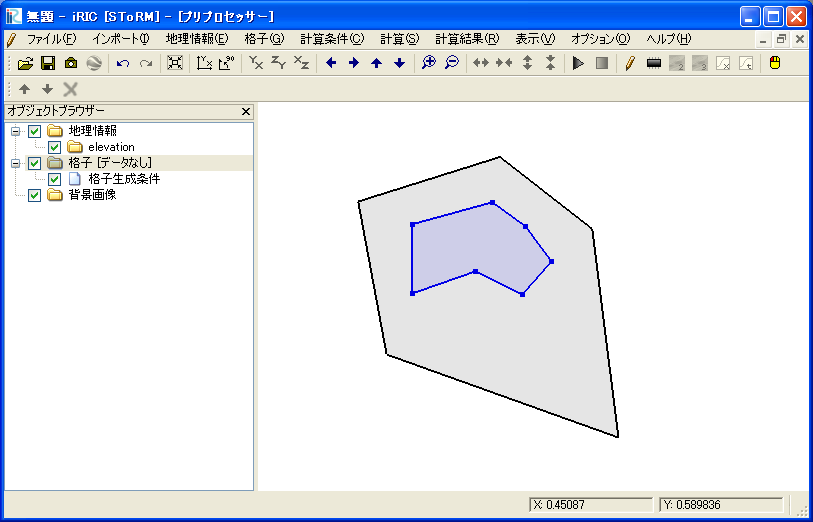This screenshot has width=813, height=522.
Task: Open the 計算条件(C) menu
Action: [332, 39]
